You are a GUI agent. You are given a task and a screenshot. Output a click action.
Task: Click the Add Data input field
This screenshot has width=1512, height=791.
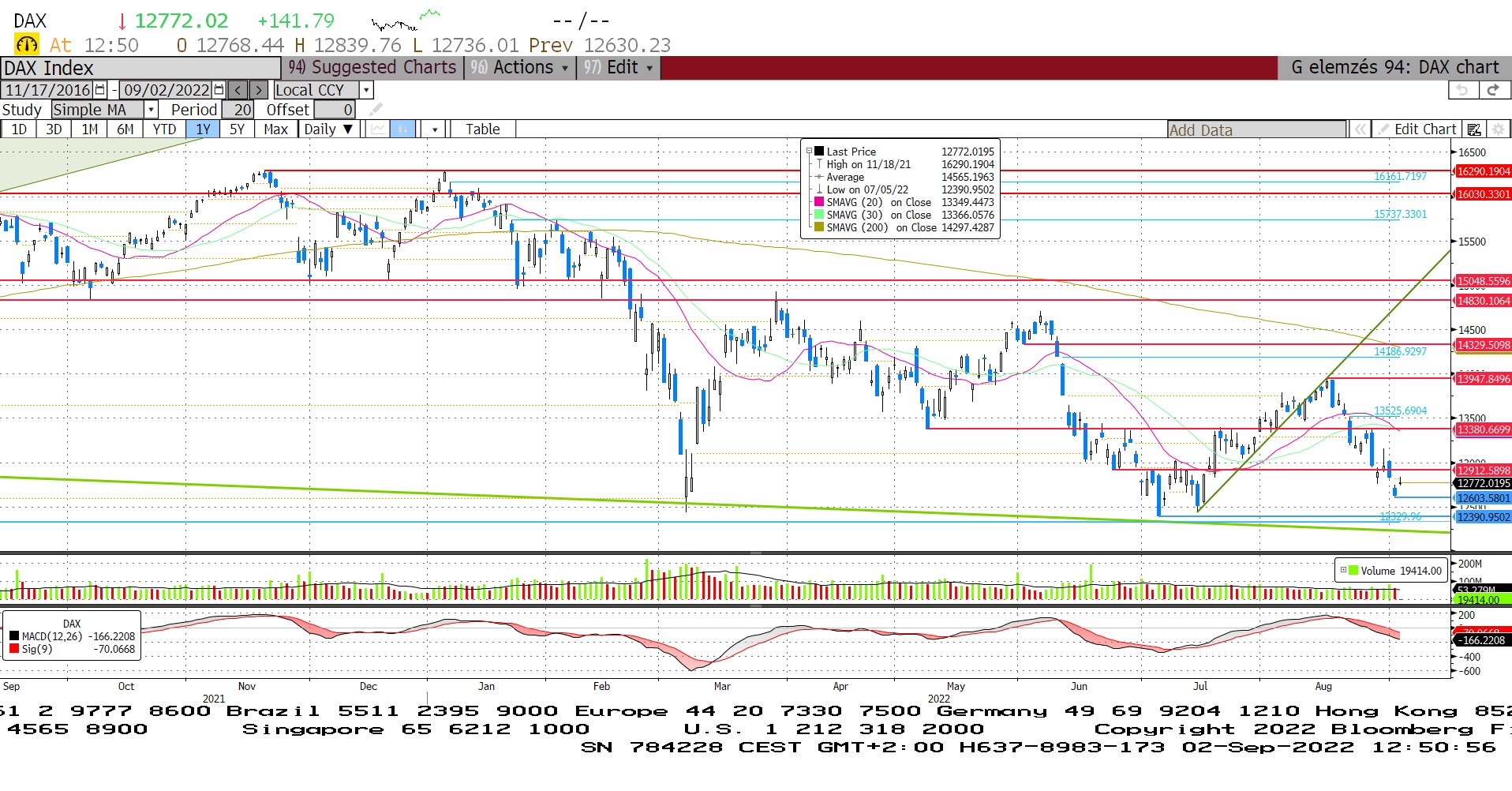[x=1256, y=129]
